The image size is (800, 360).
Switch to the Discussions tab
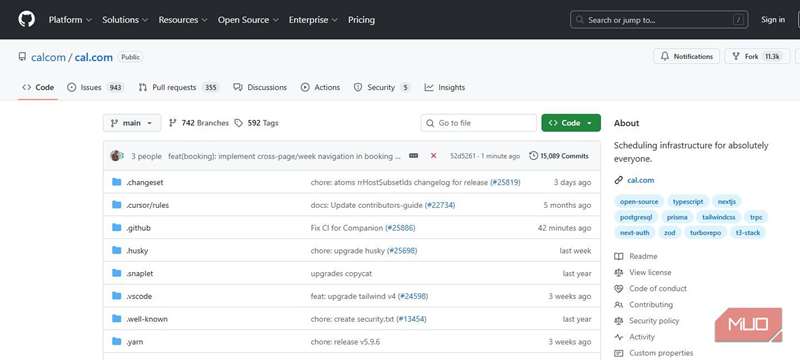pos(260,87)
